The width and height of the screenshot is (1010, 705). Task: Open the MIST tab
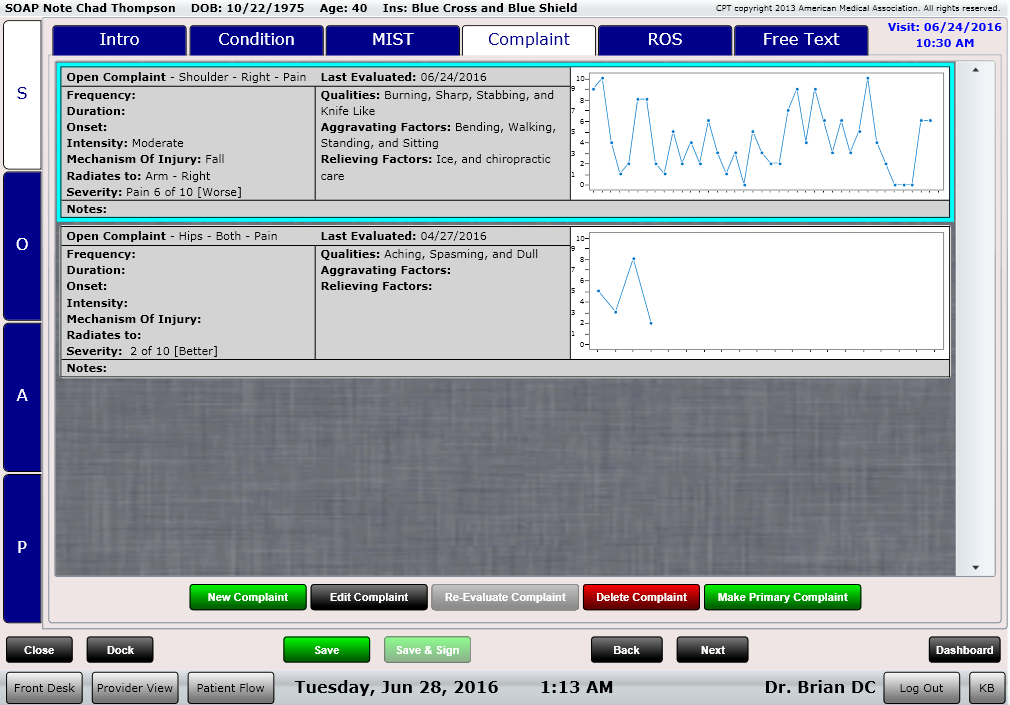pos(392,40)
